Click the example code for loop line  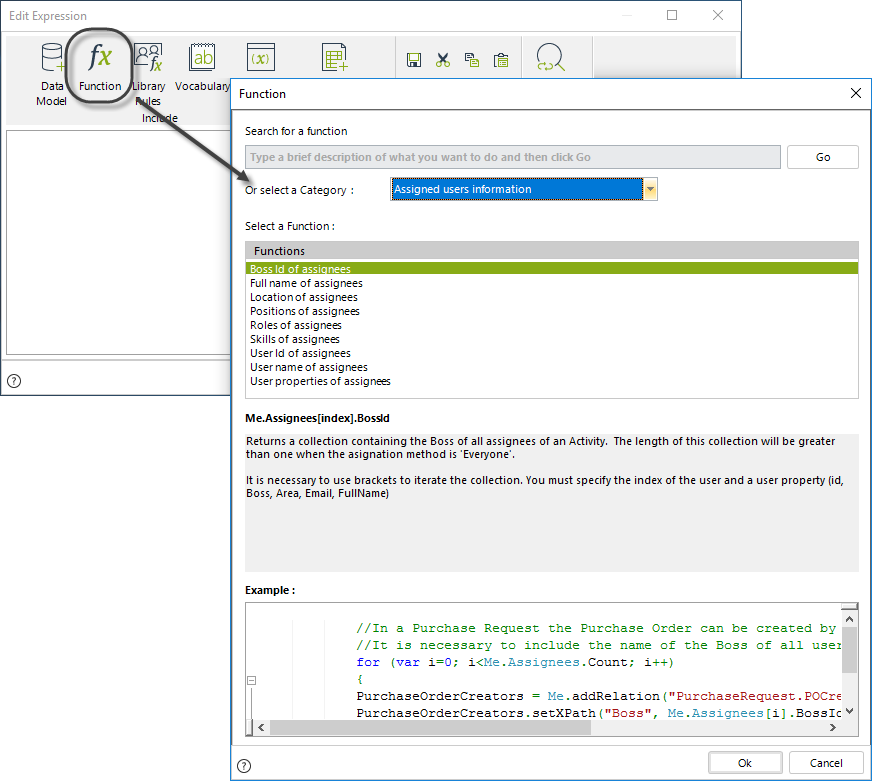coord(514,662)
